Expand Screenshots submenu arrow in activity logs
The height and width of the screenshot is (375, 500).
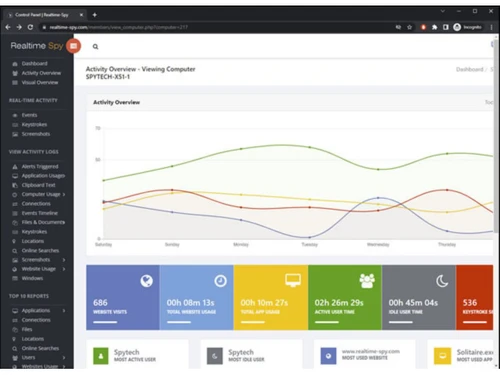click(x=64, y=260)
